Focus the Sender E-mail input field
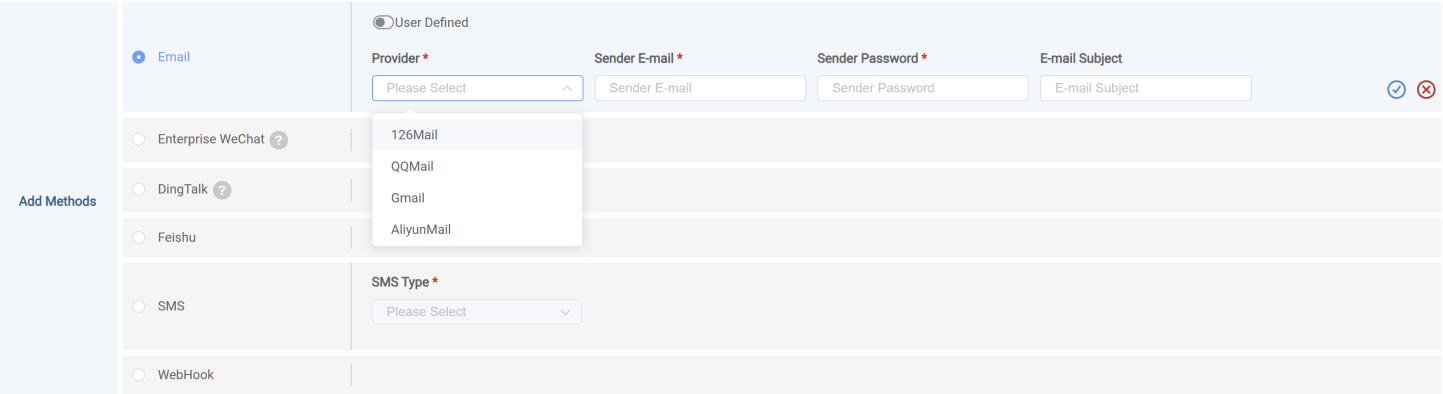1443x394 pixels. point(700,88)
